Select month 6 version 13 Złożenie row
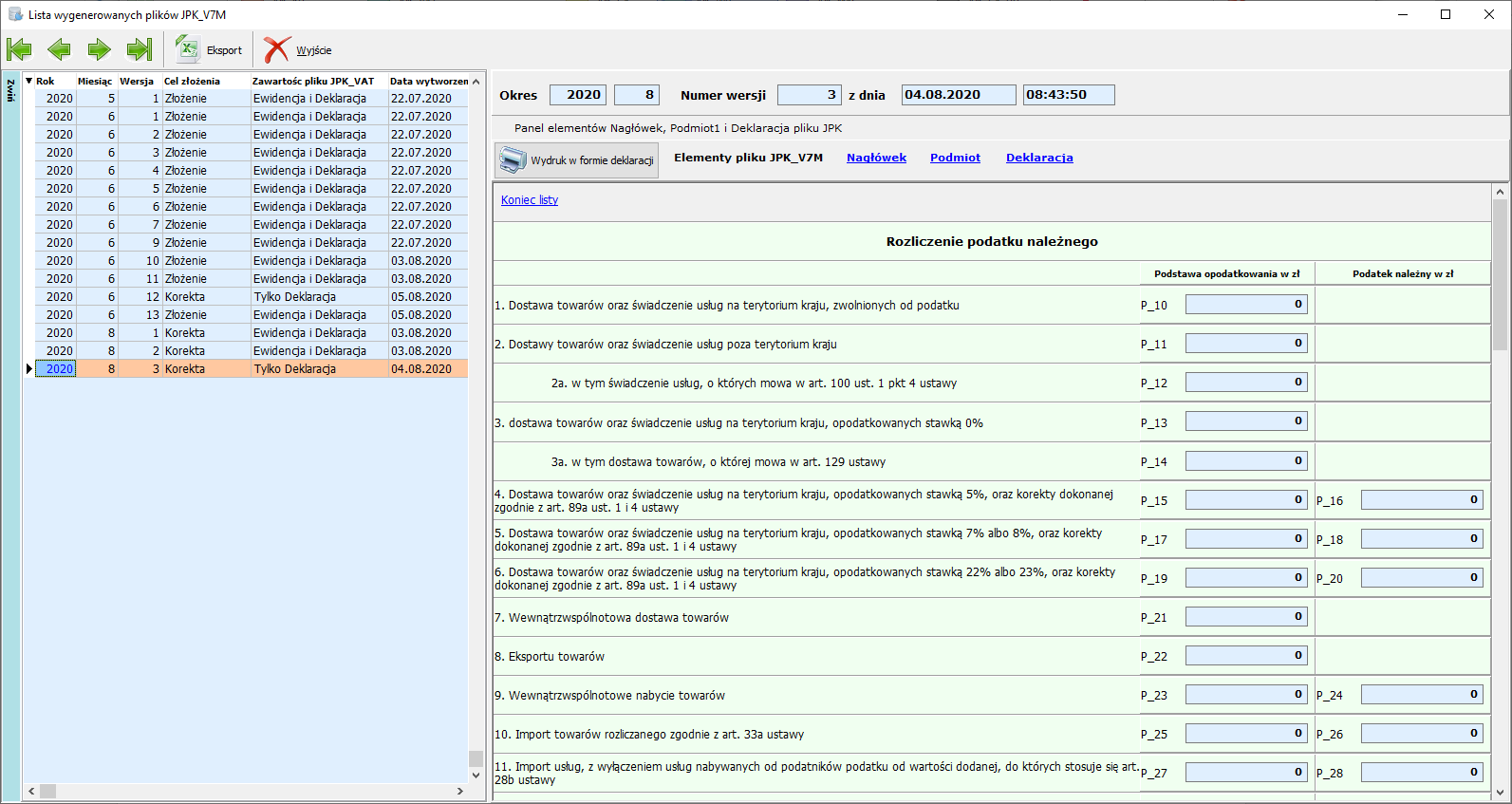 coord(252,315)
